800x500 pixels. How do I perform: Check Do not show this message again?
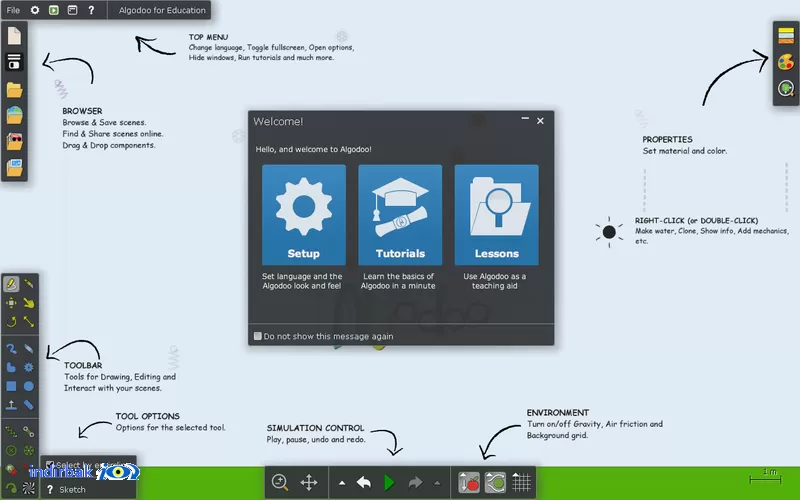(258, 336)
